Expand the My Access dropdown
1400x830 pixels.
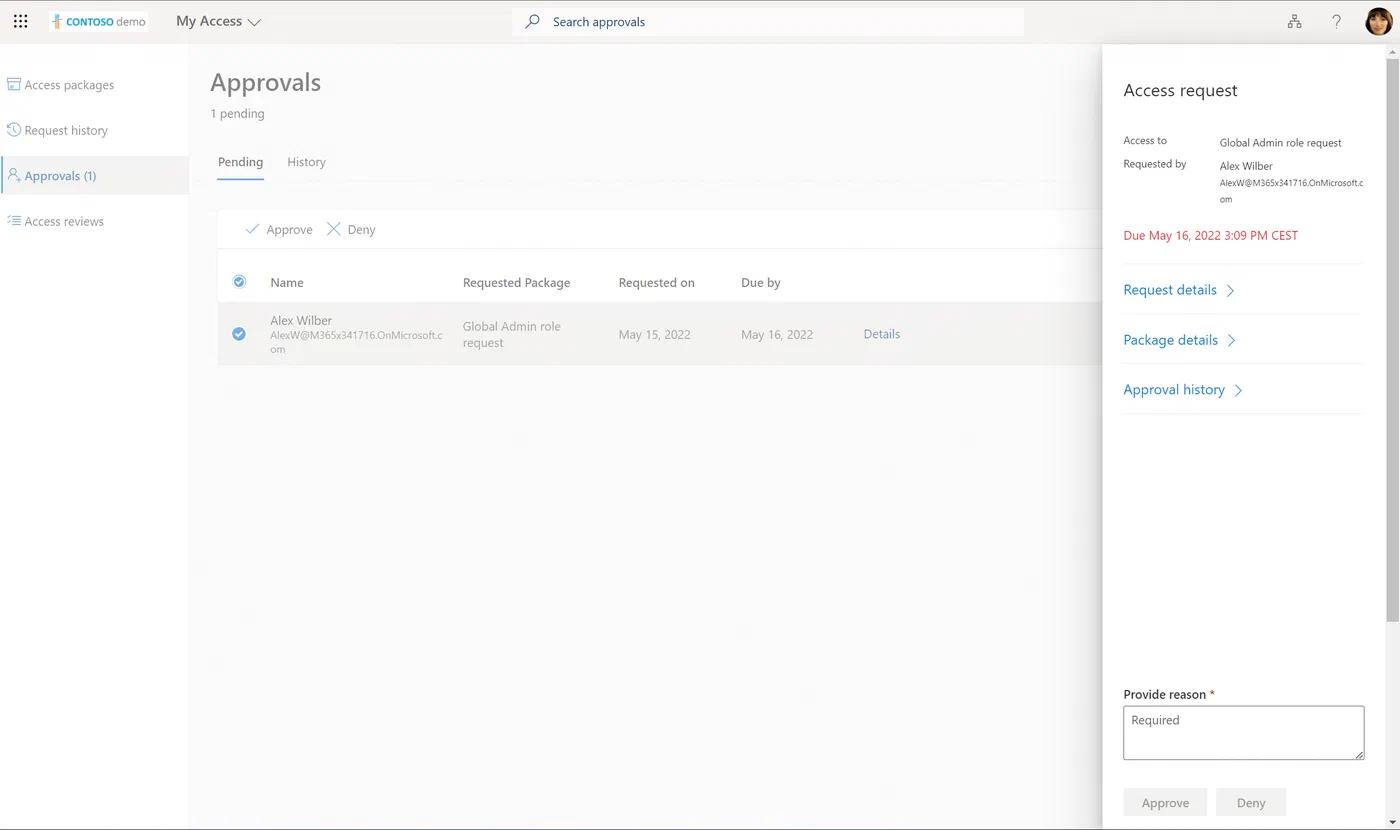click(x=218, y=21)
